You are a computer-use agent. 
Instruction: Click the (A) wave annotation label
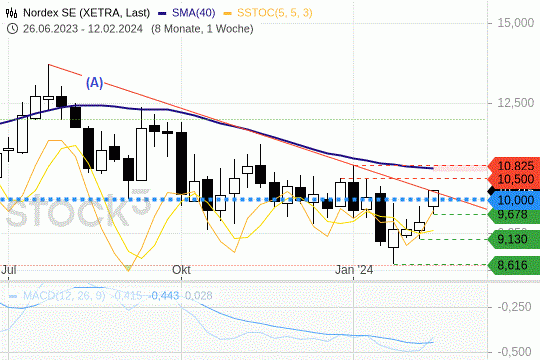94,83
